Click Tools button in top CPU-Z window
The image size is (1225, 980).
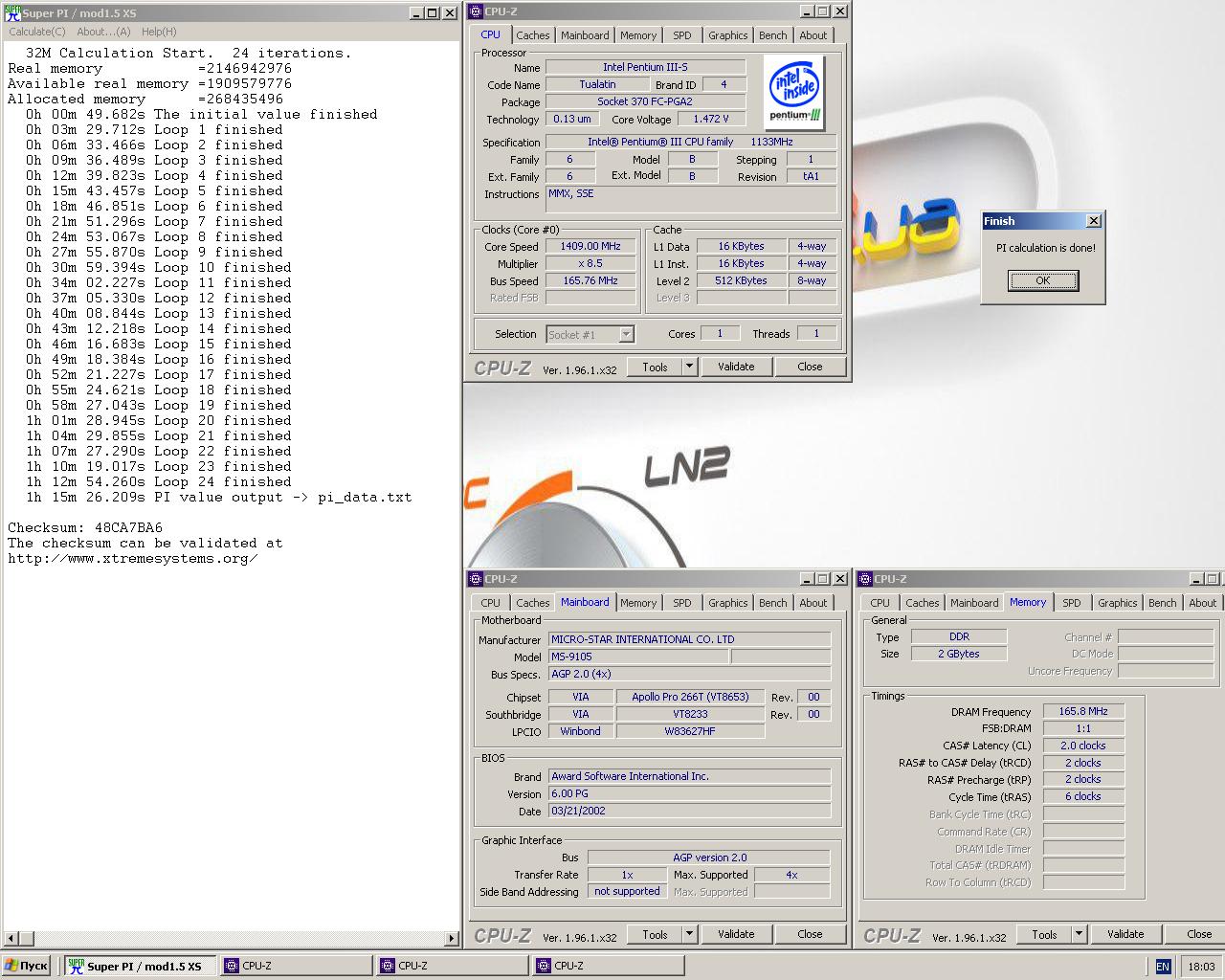[656, 367]
